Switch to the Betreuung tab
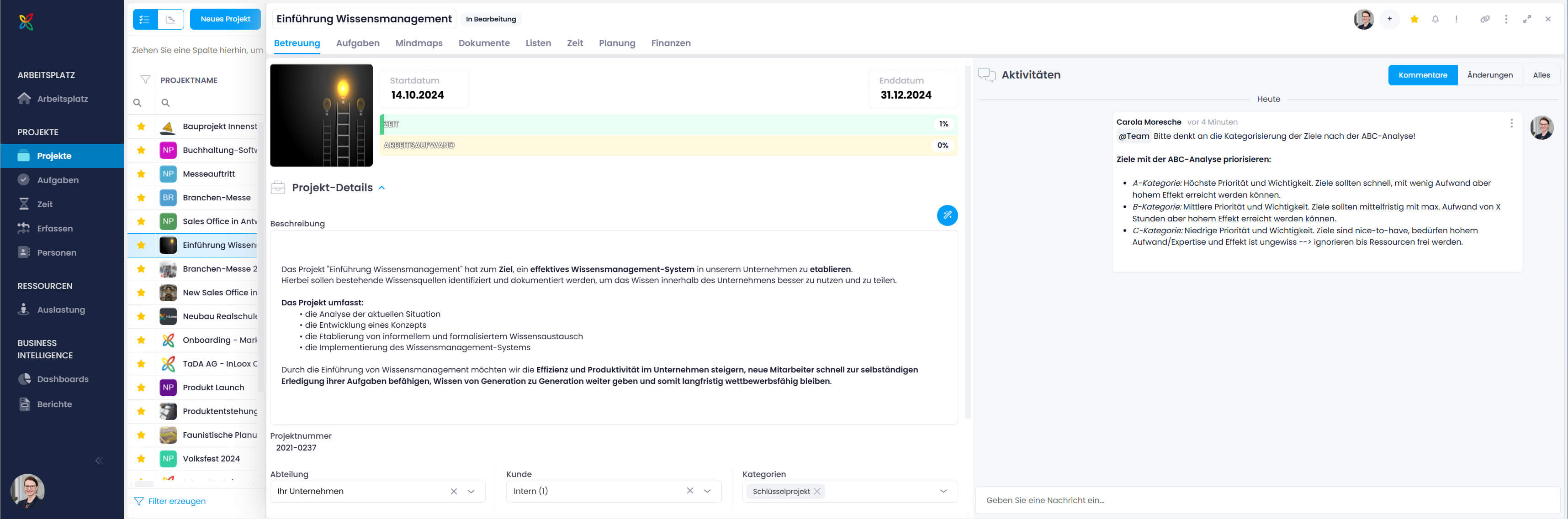The width and height of the screenshot is (1568, 519). coord(297,43)
